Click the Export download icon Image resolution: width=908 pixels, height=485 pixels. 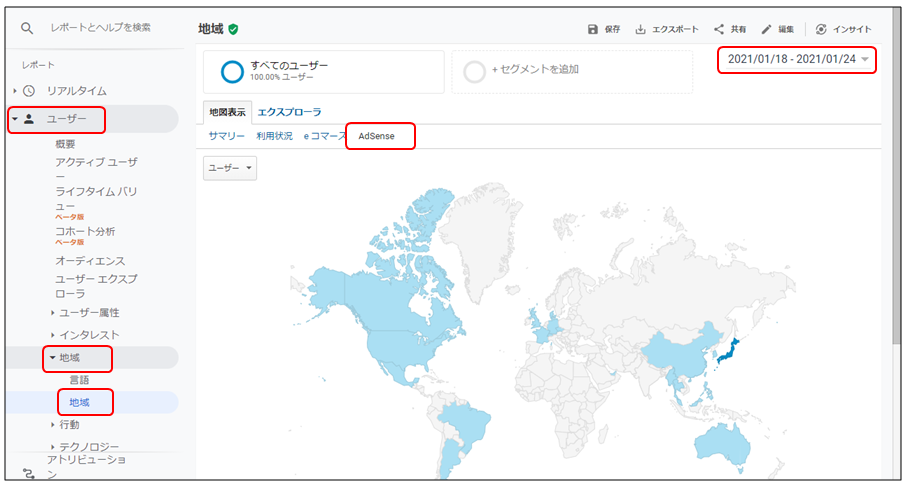[x=640, y=30]
